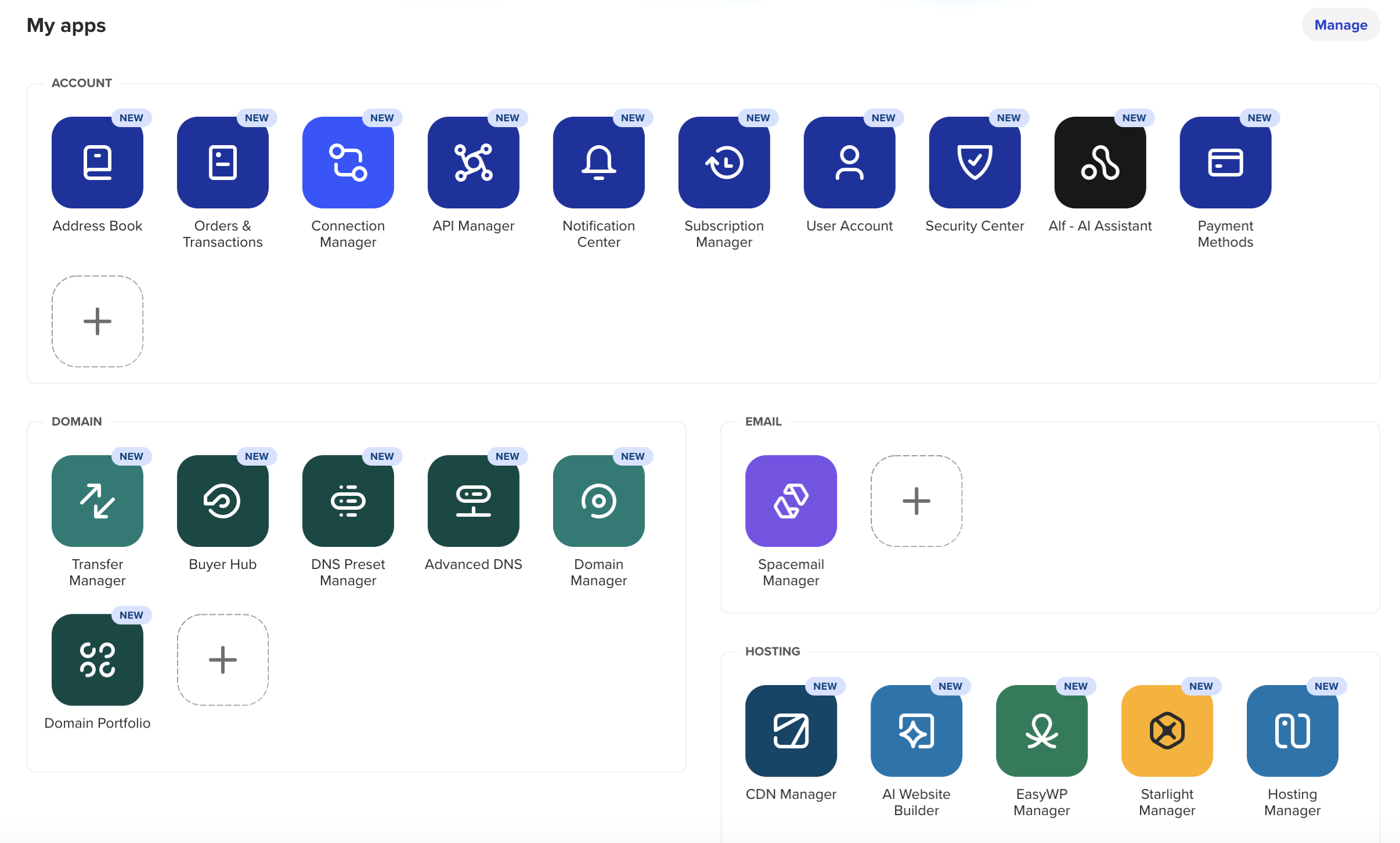1400x843 pixels.
Task: Add an app to Account section
Action: (98, 322)
